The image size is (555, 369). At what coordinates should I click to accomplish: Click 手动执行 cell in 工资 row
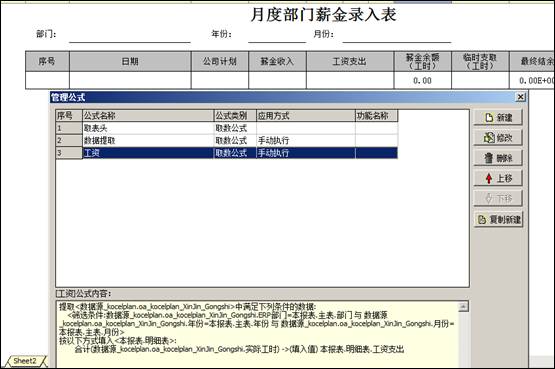(x=306, y=153)
